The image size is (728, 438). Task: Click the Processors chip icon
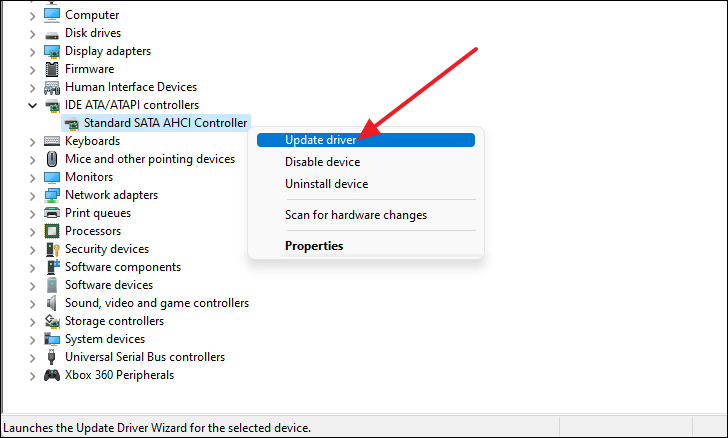[52, 231]
